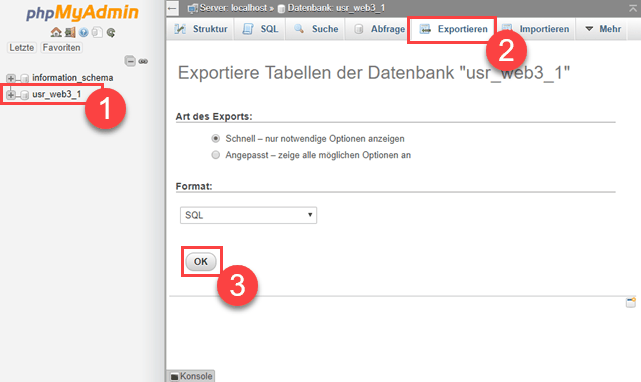Select information_schema in the tree
The image size is (641, 382).
tap(73, 78)
